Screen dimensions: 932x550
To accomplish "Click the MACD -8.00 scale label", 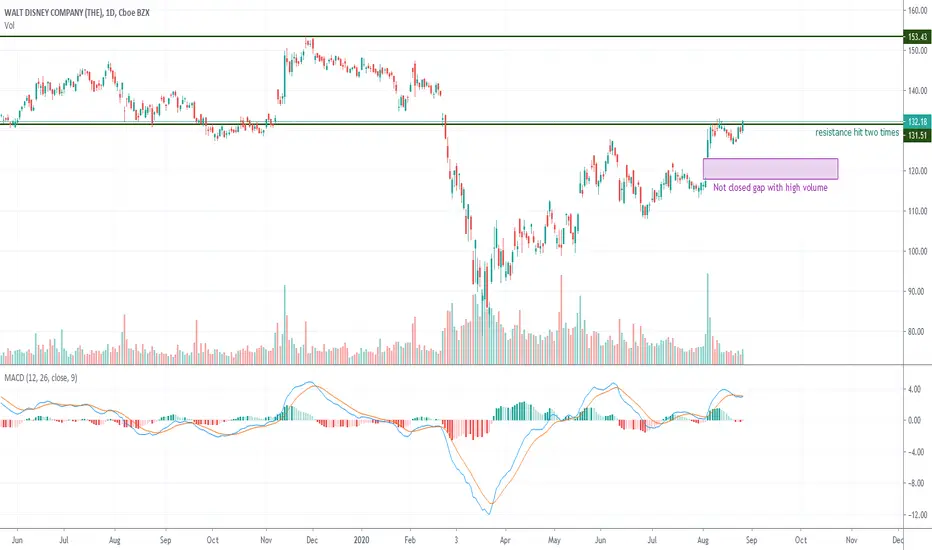I will (913, 483).
